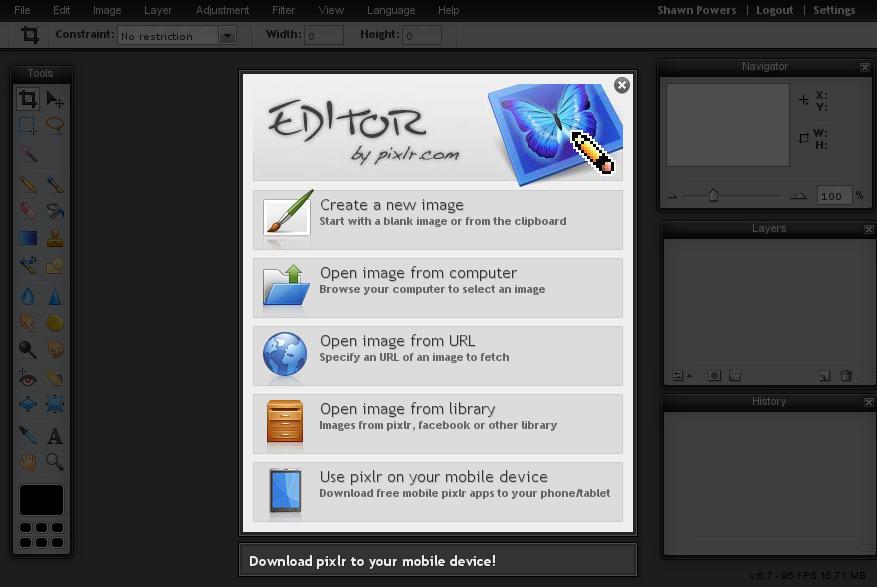
Task: Select the Brush tool
Action: click(55, 184)
